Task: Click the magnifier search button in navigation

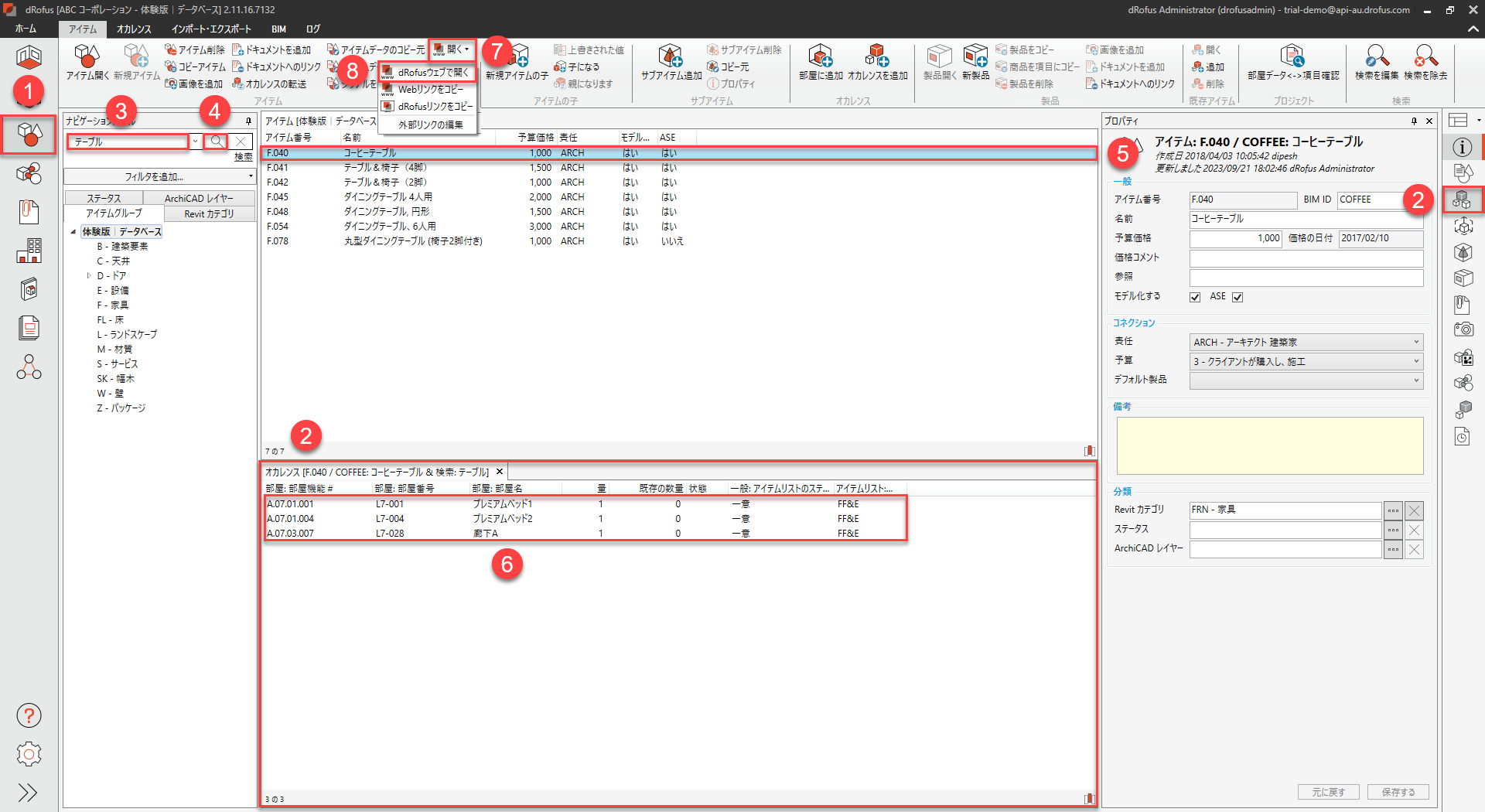Action: coord(216,142)
